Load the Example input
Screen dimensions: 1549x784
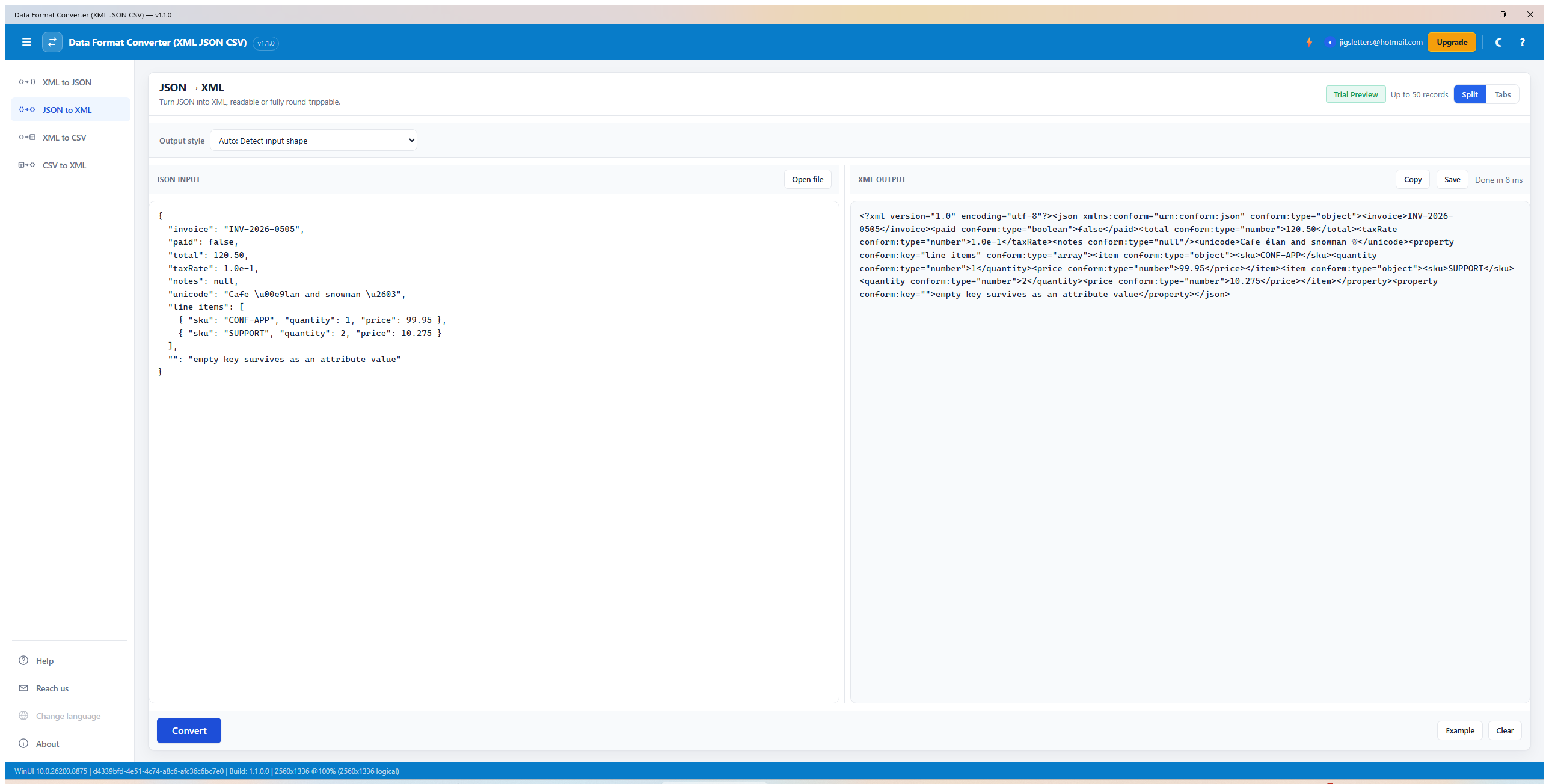click(1460, 730)
